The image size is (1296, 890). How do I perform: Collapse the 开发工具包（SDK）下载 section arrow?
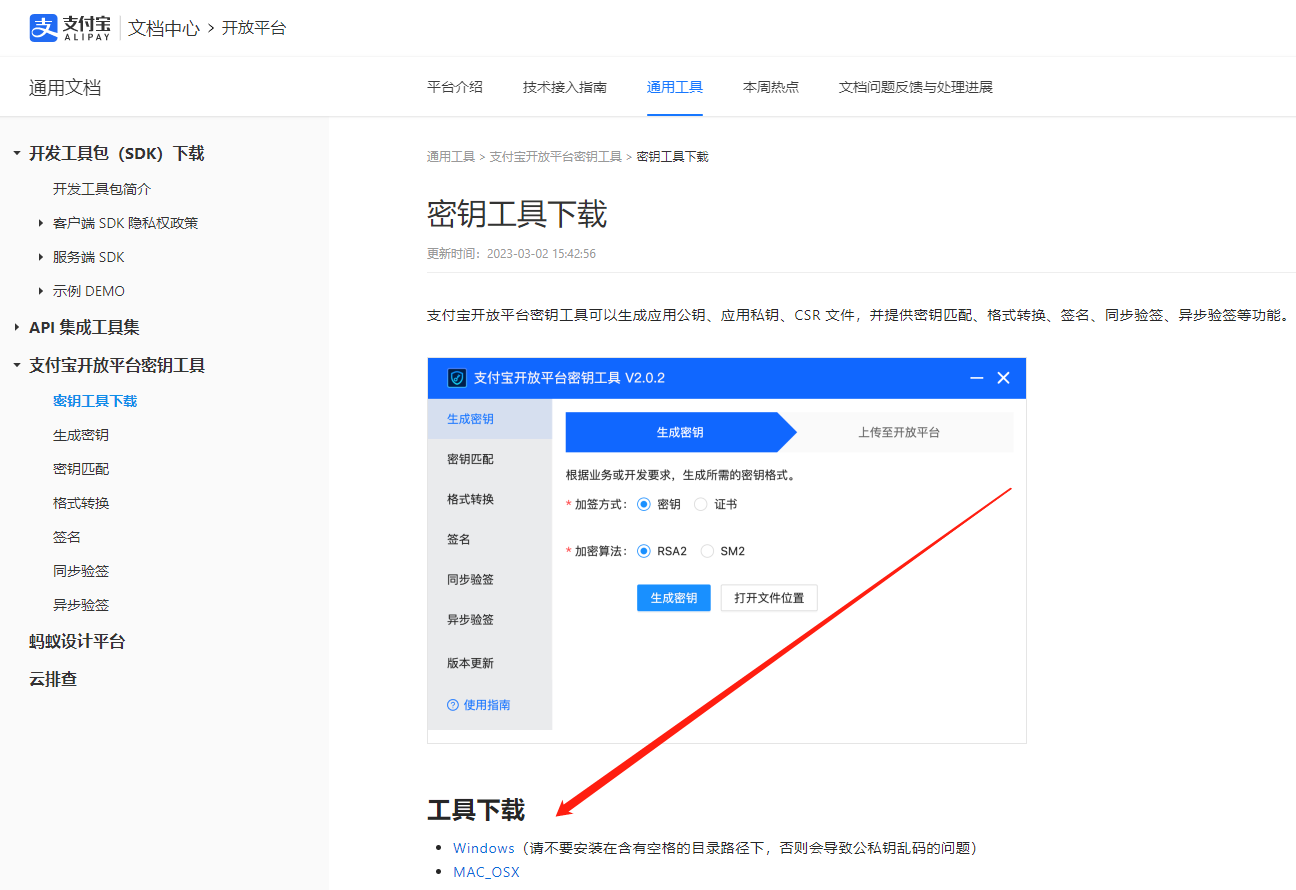(16, 153)
